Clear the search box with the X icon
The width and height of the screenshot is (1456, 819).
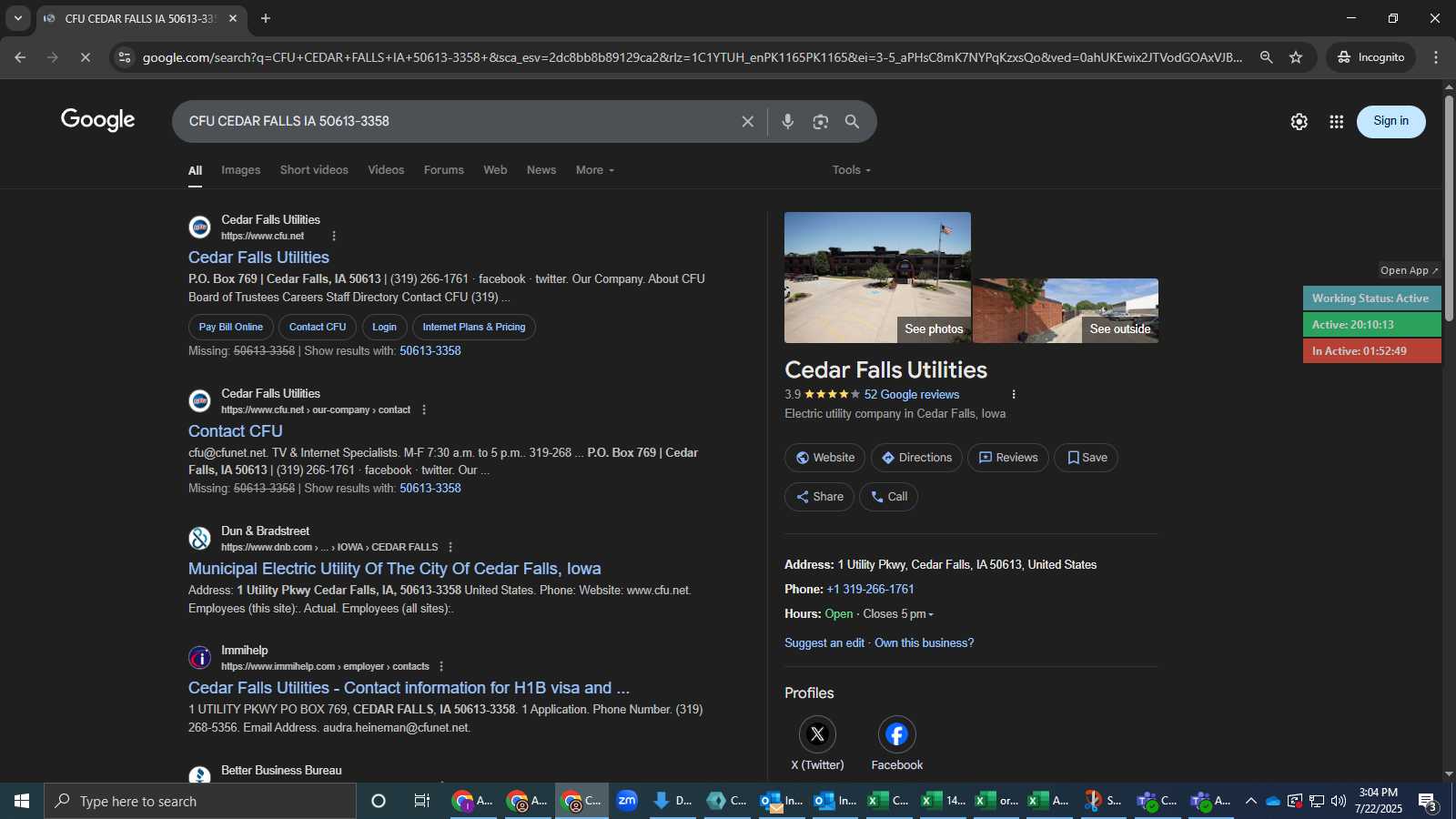coord(747,121)
